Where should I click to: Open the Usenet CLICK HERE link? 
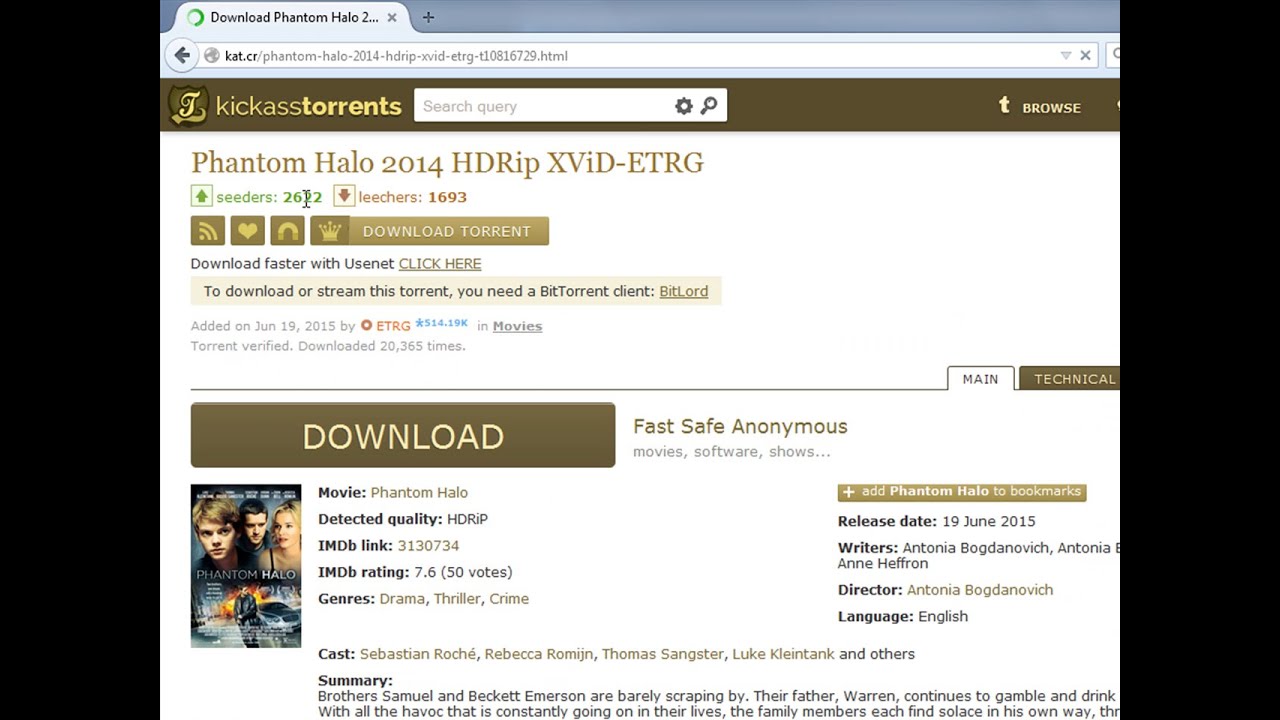pos(440,264)
